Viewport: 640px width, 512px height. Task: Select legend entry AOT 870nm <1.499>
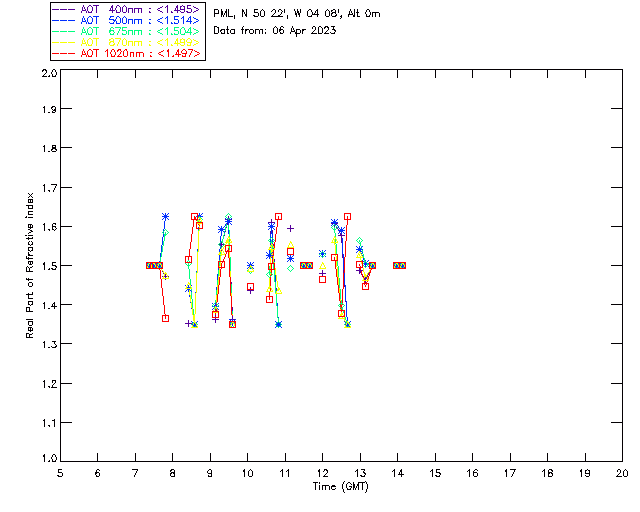point(126,42)
